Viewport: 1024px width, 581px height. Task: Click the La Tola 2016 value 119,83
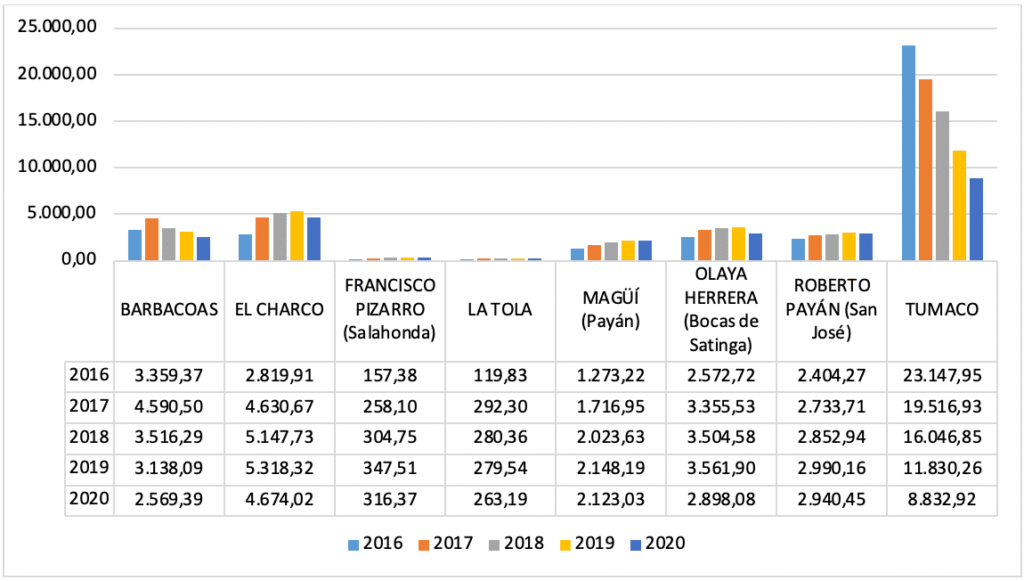click(x=500, y=376)
